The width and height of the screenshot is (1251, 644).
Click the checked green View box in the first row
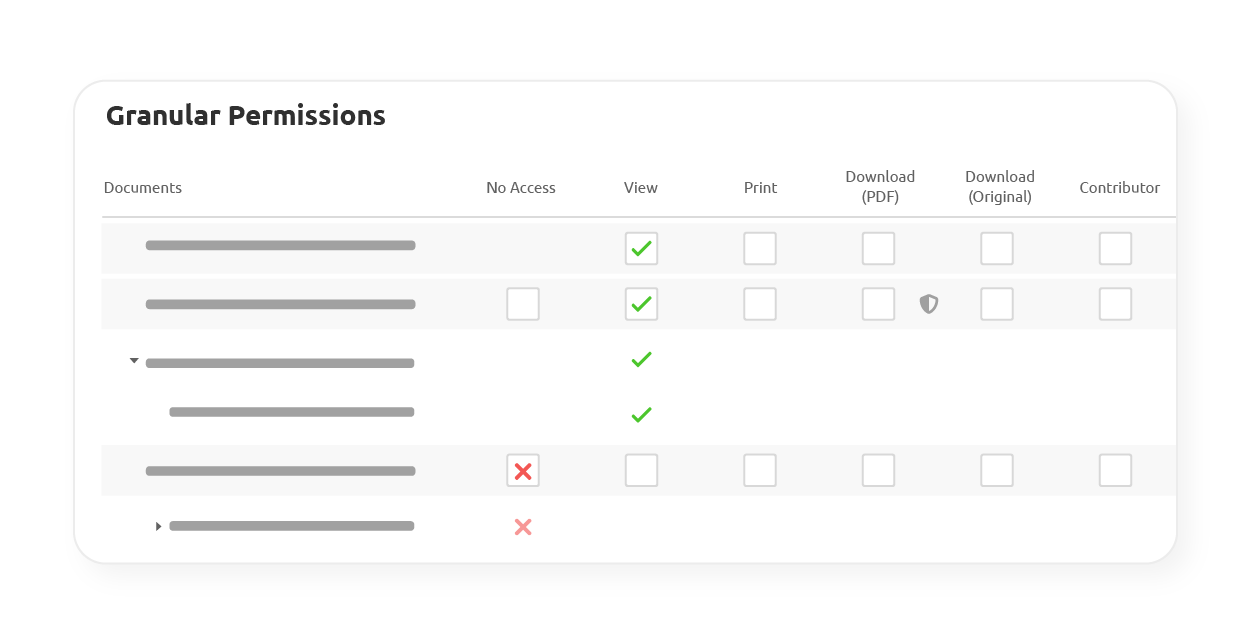point(641,248)
